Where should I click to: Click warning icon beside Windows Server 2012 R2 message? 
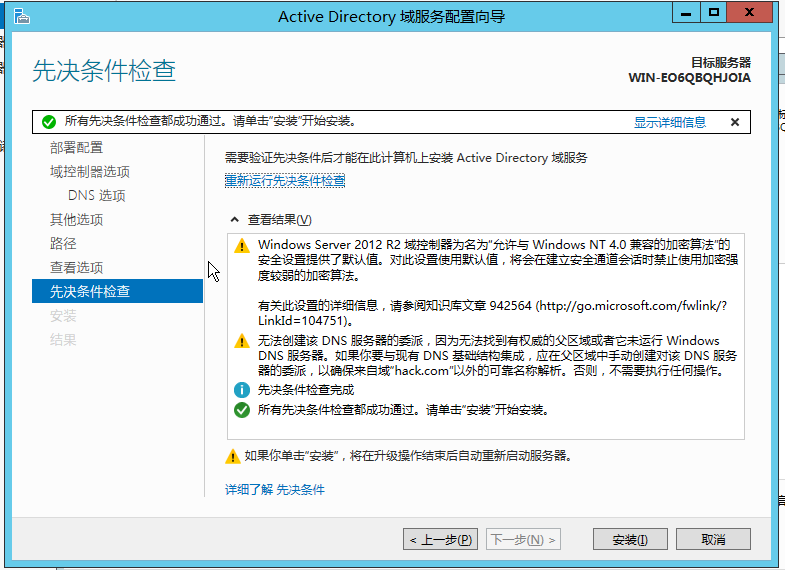click(242, 246)
